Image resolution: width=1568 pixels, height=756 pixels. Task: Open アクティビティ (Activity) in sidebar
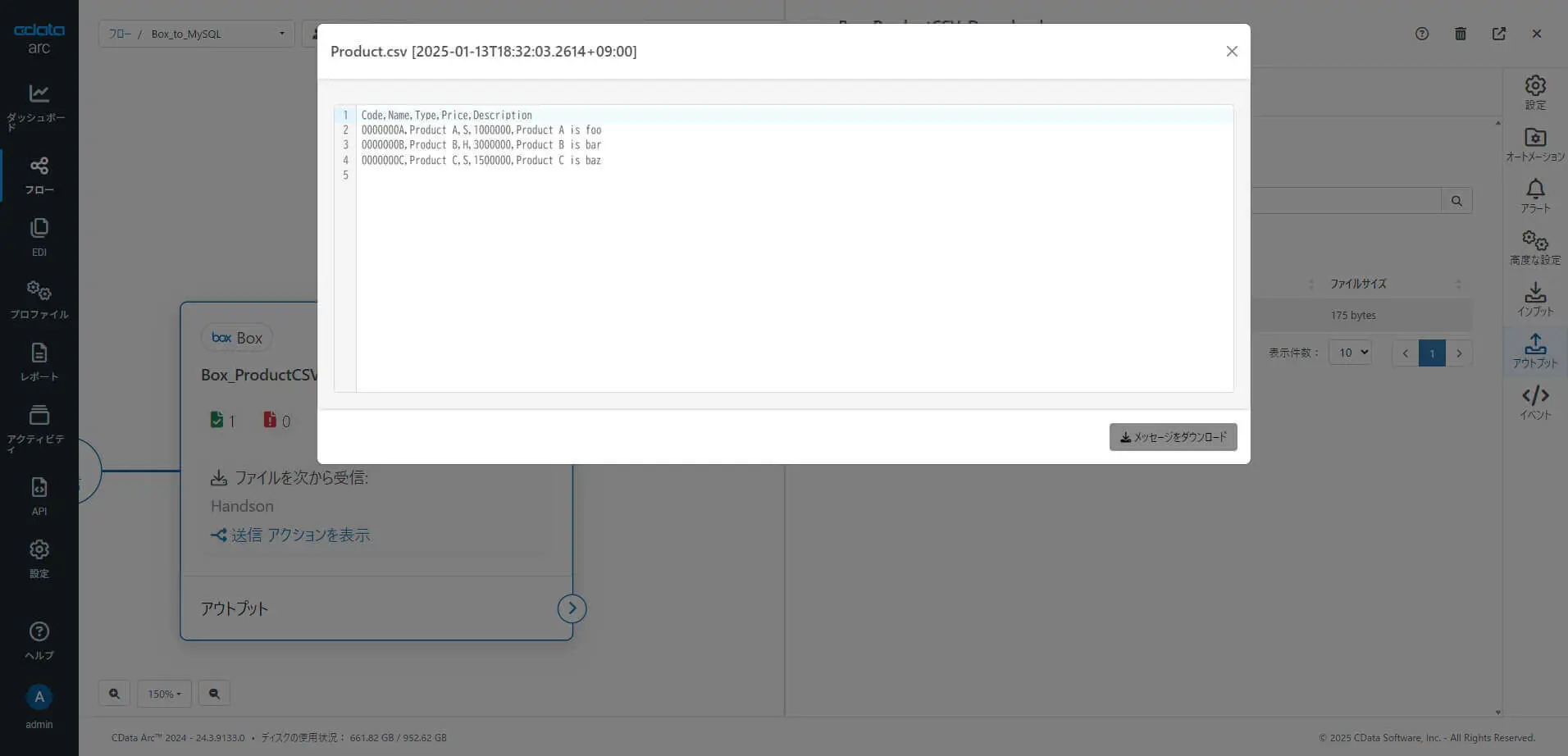click(39, 430)
